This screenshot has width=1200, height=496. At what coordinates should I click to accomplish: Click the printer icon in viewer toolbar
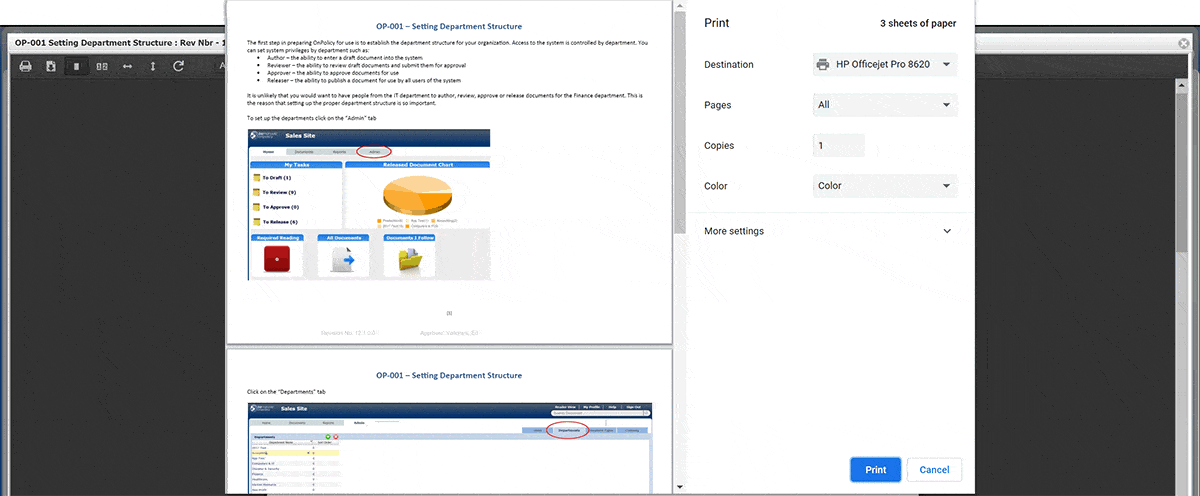coord(25,66)
